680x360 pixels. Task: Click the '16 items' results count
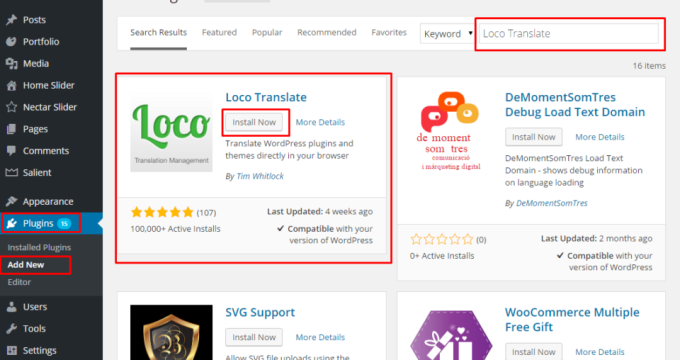coord(649,66)
